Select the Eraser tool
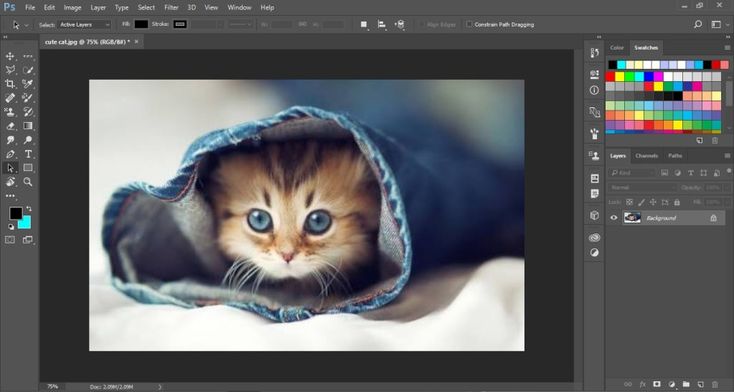The width and height of the screenshot is (734, 392). 10,126
